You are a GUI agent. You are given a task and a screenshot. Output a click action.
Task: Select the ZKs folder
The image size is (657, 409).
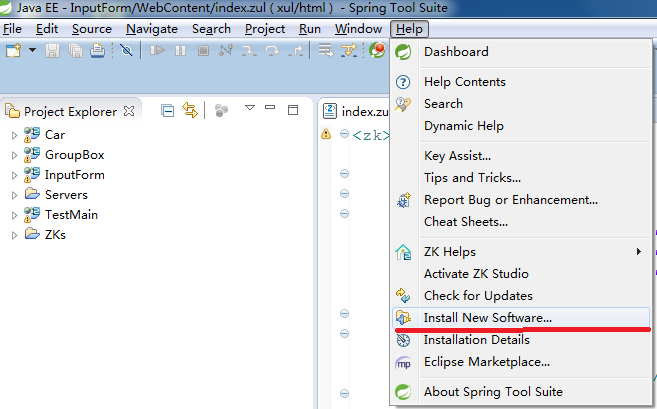pyautogui.click(x=55, y=235)
